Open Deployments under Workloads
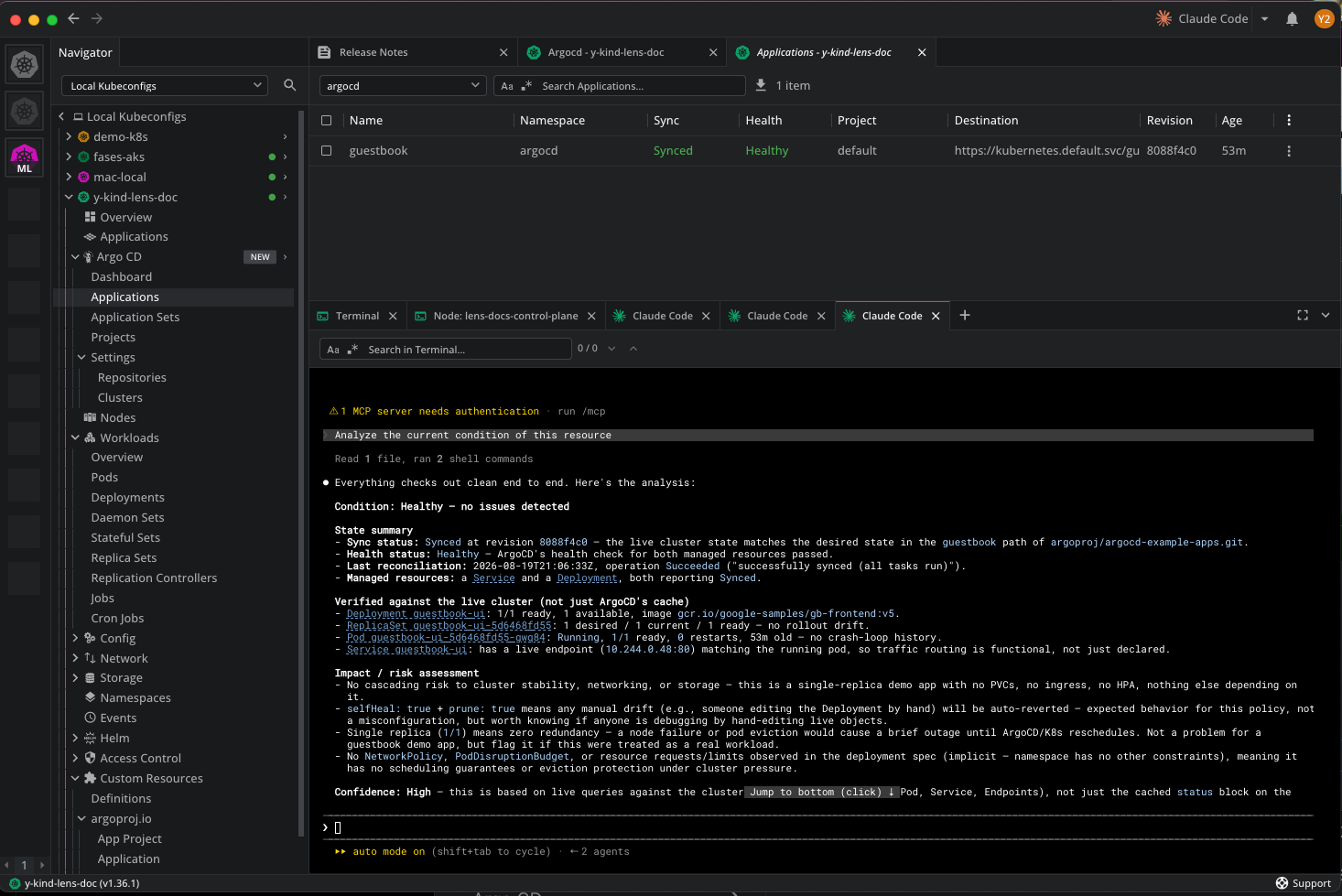Viewport: 1342px width, 896px height. click(x=128, y=497)
